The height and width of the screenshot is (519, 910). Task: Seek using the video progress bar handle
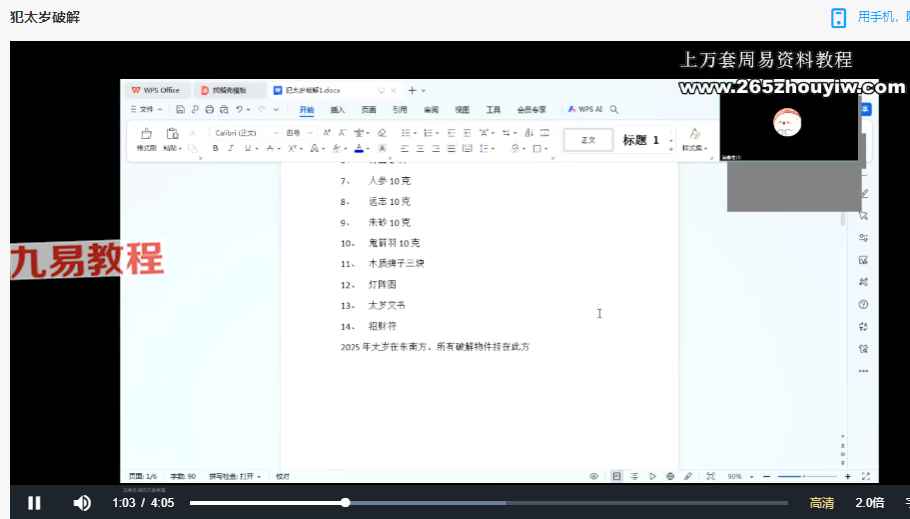coord(345,503)
